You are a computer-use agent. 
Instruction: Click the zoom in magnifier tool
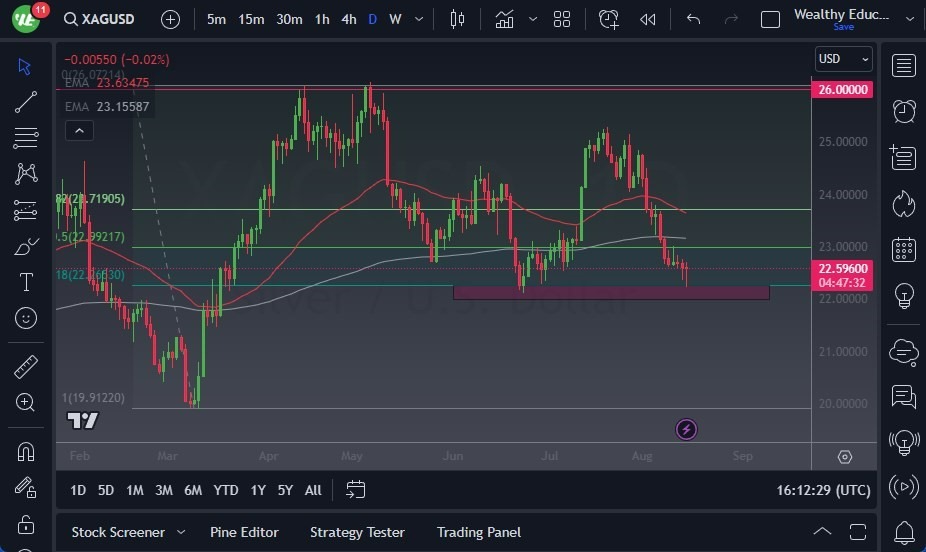[26, 402]
